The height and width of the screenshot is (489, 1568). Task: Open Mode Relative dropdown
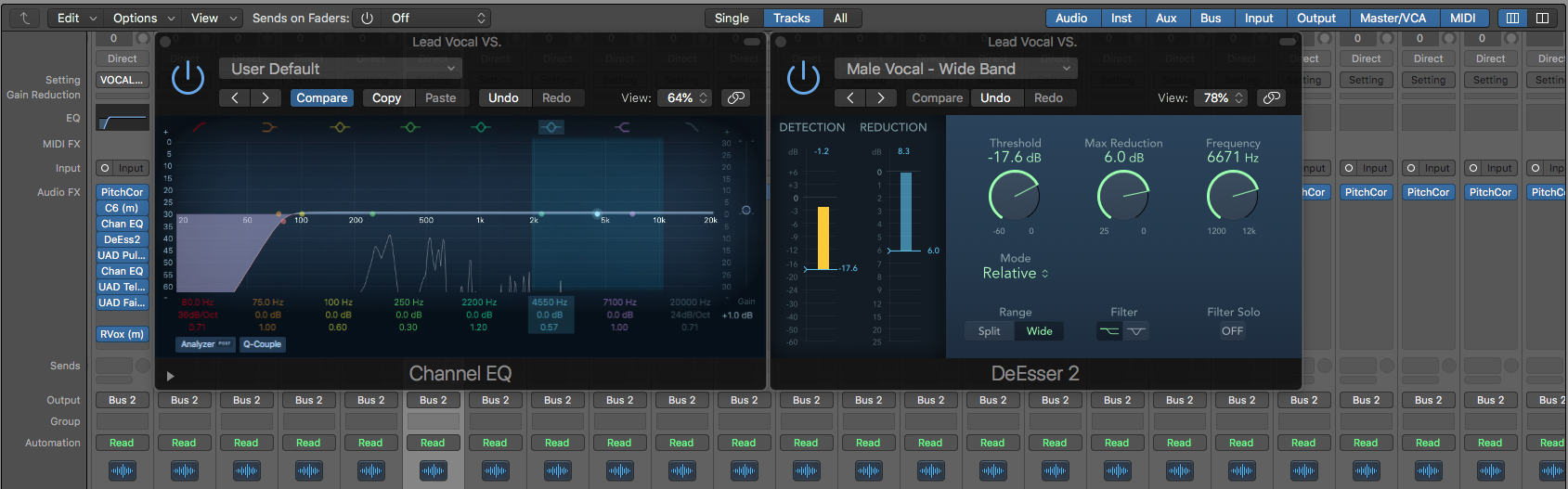[1016, 274]
